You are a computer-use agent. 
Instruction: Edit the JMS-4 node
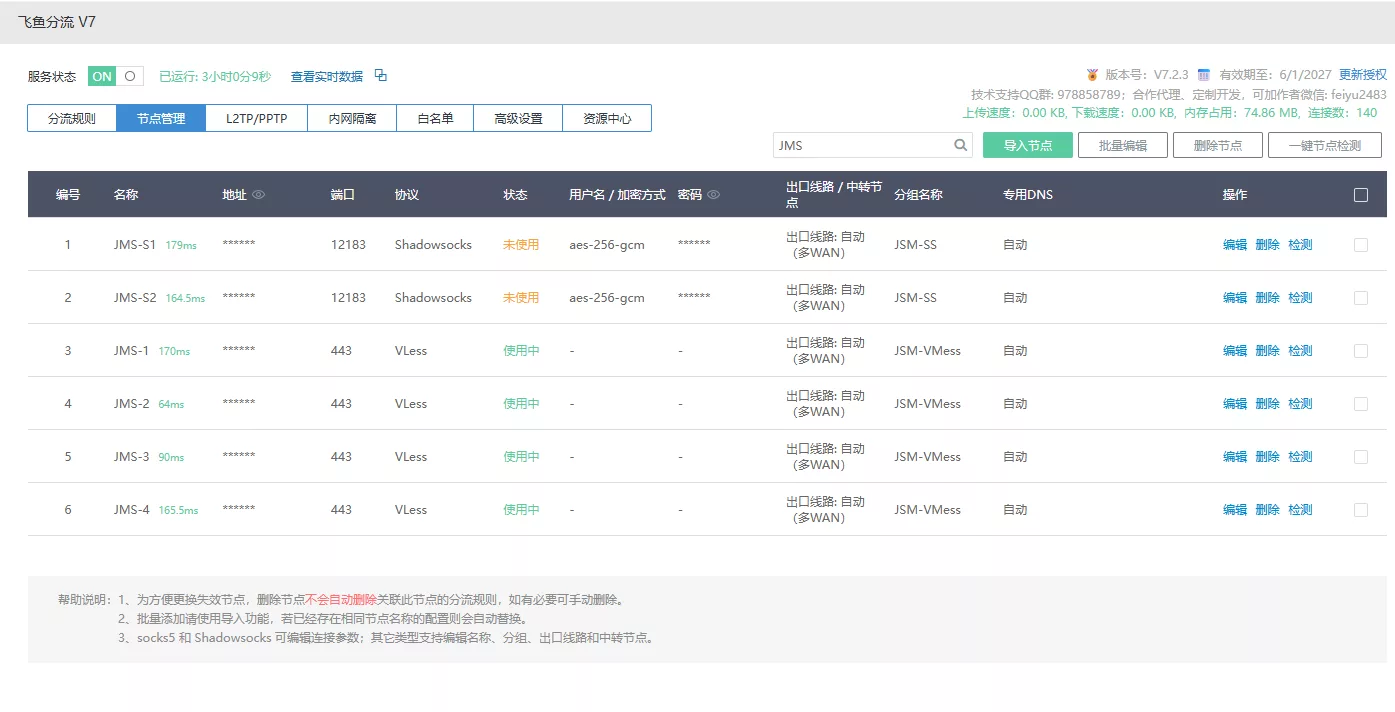(1235, 509)
